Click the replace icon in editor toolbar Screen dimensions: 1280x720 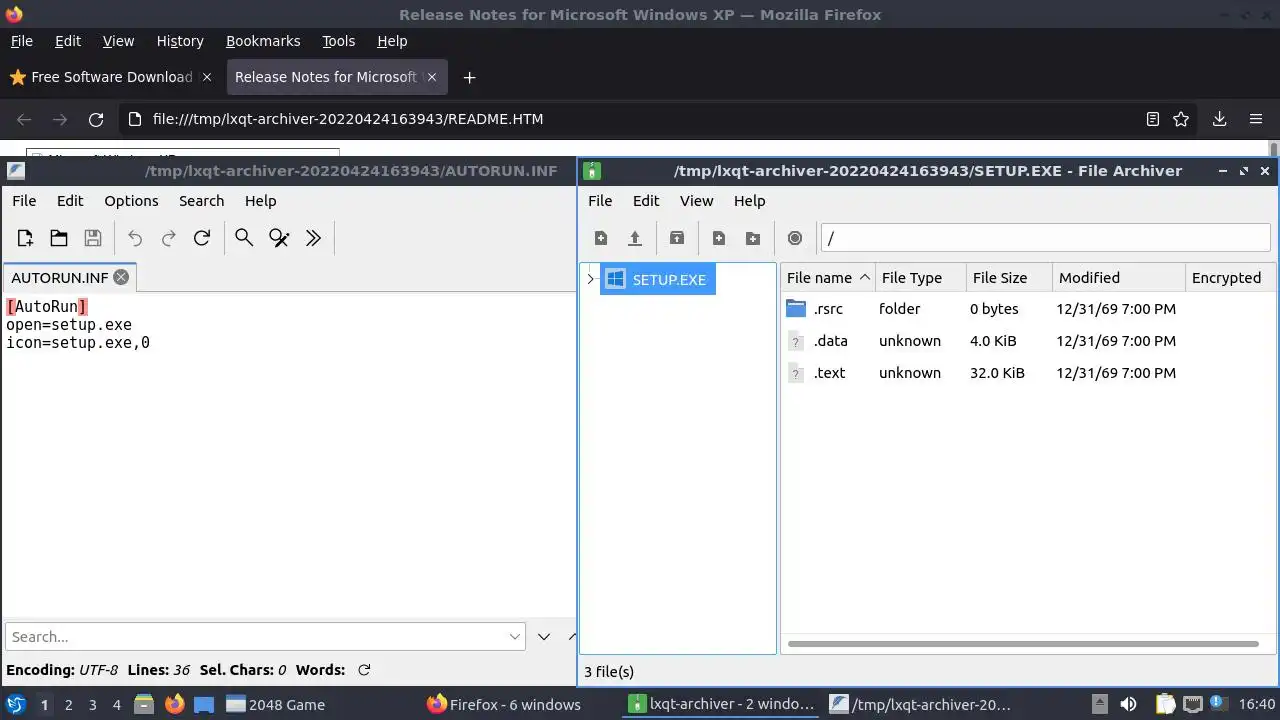pyautogui.click(x=279, y=238)
